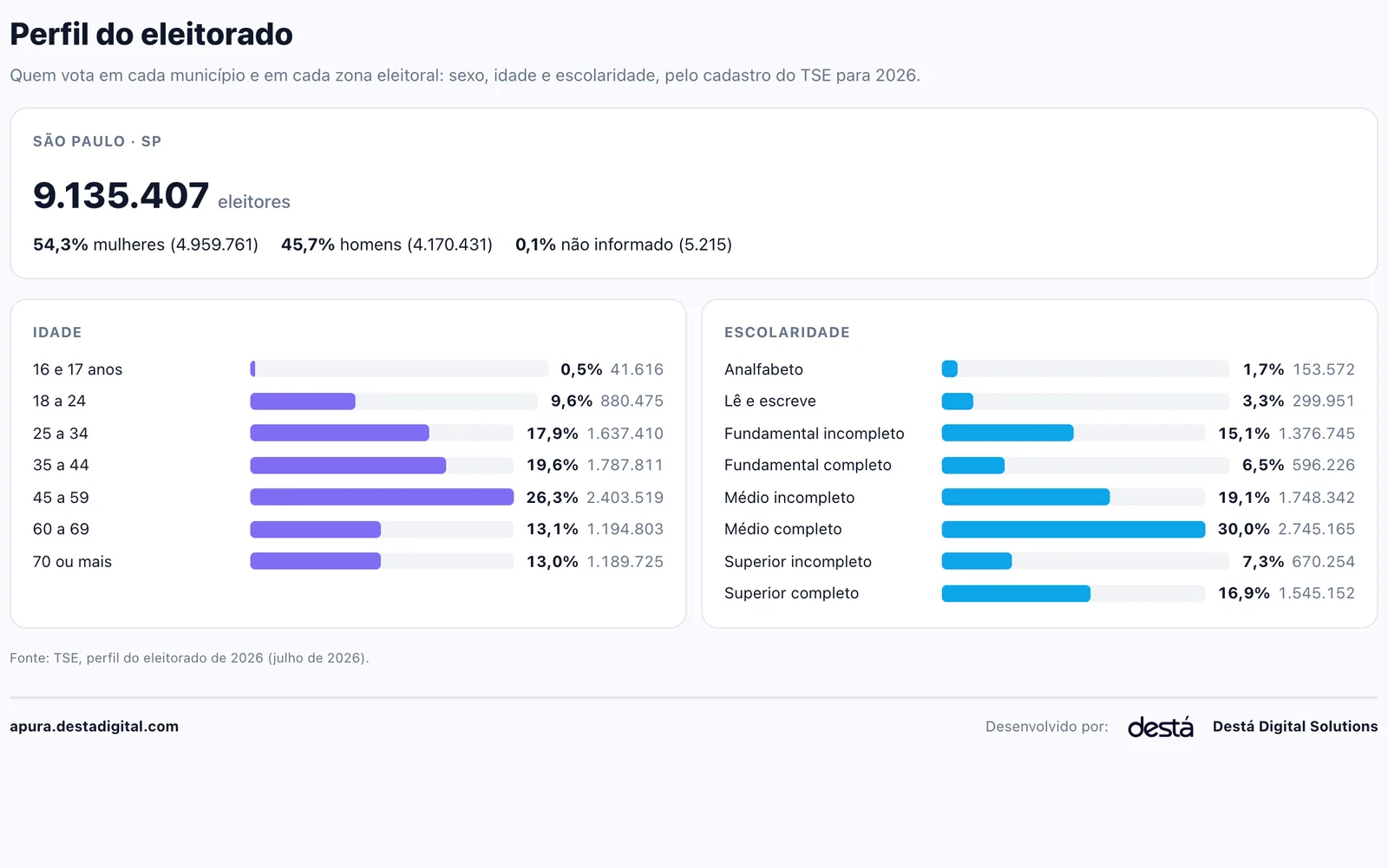Click the destá logo
The height and width of the screenshot is (868, 1388).
click(x=1160, y=727)
